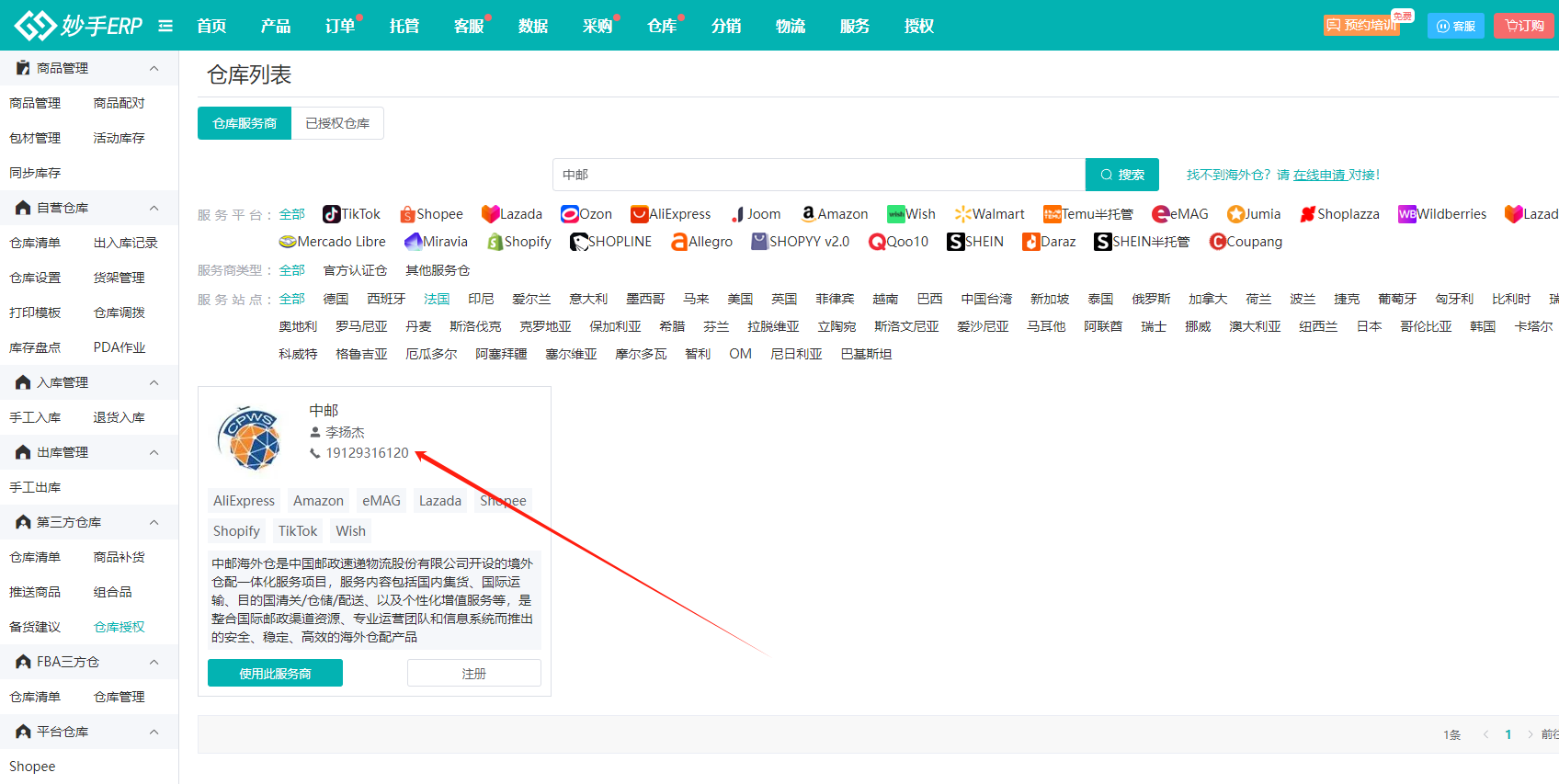Open the 仓库 top menu
This screenshot has height=784, width=1559.
pyautogui.click(x=662, y=26)
